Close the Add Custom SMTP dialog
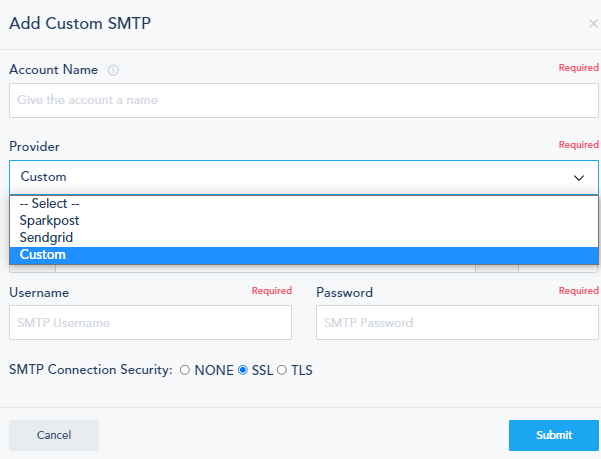The image size is (601, 459). (x=593, y=23)
